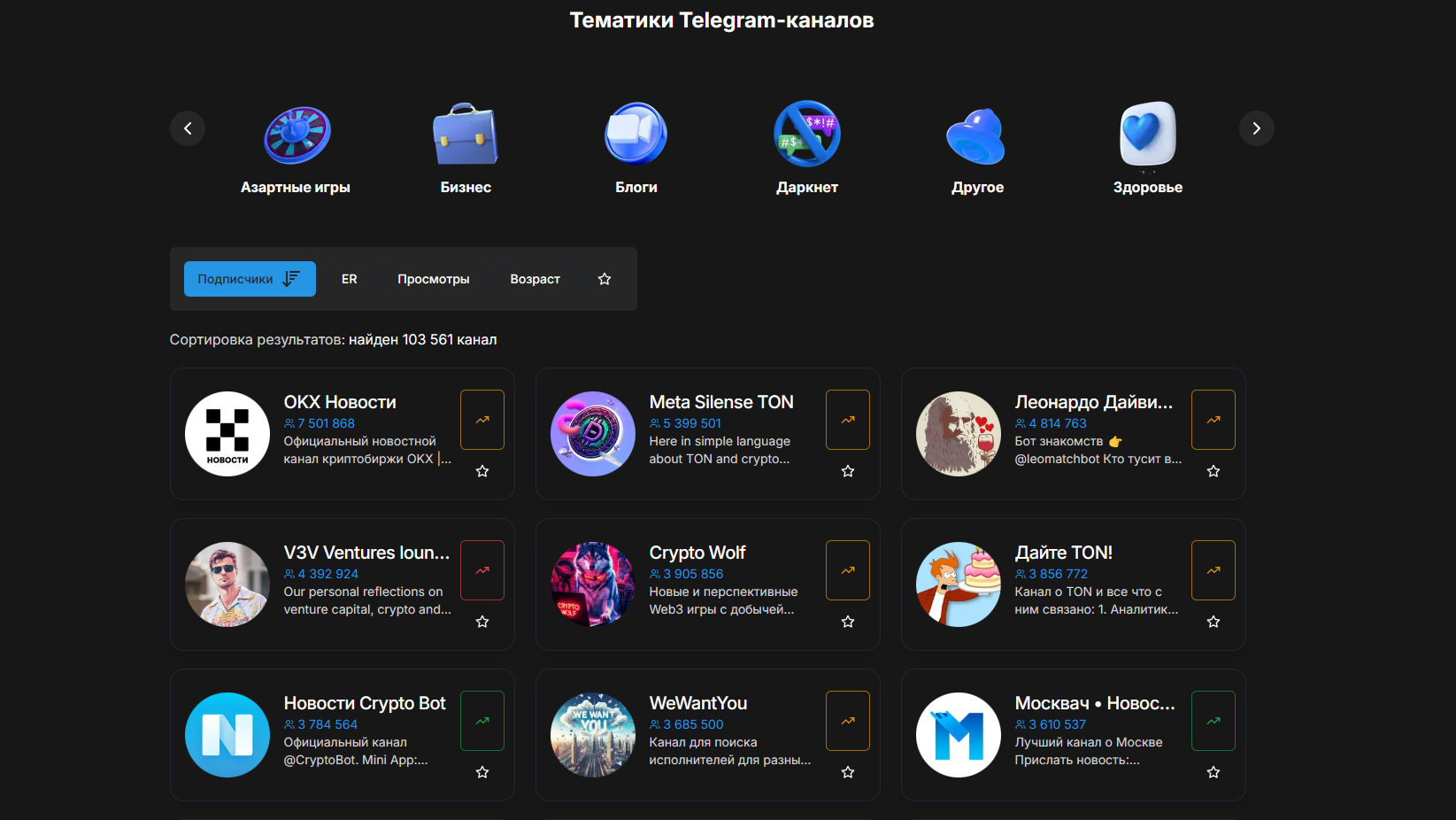This screenshot has width=1456, height=820.
Task: Open growth chart for Леонардо Дайви channel
Action: [1213, 420]
